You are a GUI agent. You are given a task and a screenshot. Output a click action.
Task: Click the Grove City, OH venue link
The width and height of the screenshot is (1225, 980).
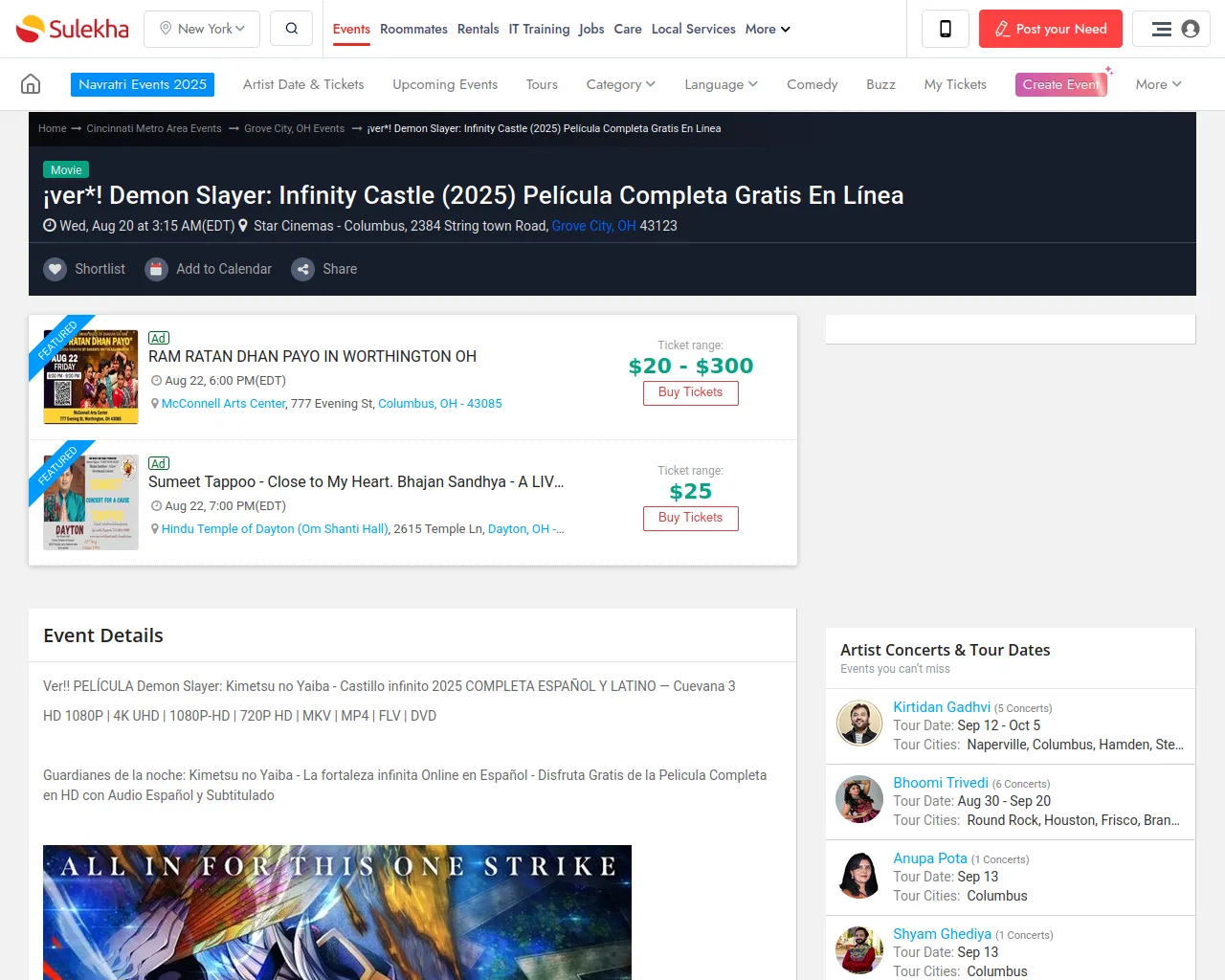pyautogui.click(x=593, y=226)
